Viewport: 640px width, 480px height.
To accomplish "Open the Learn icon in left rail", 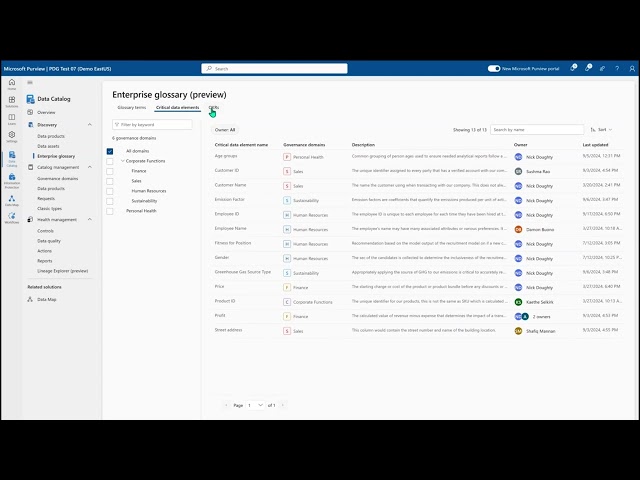I will (12, 119).
